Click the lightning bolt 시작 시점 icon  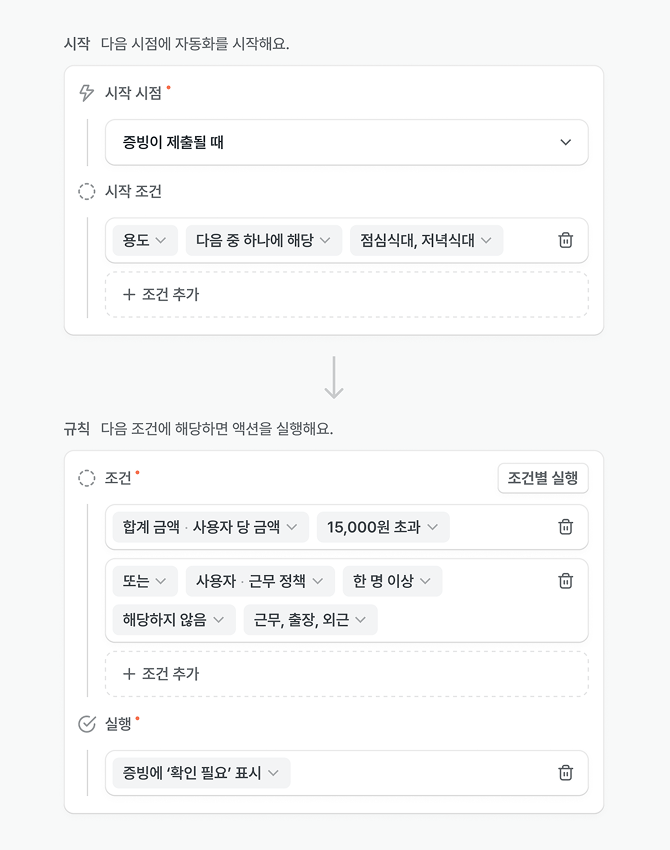tap(87, 93)
